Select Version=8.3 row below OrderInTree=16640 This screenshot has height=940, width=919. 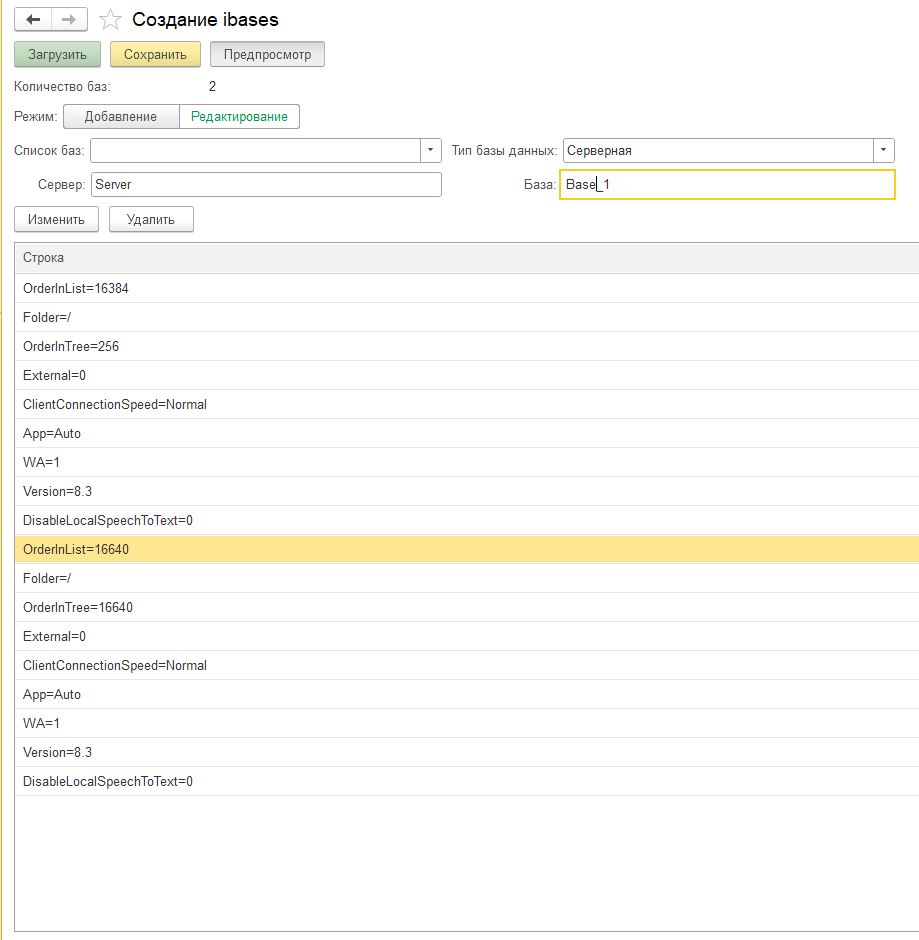[467, 752]
